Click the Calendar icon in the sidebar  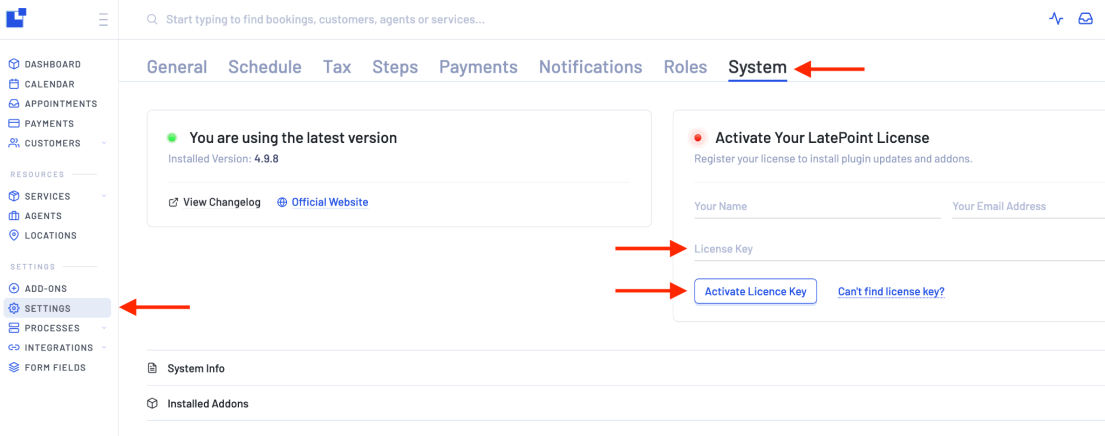[x=13, y=84]
